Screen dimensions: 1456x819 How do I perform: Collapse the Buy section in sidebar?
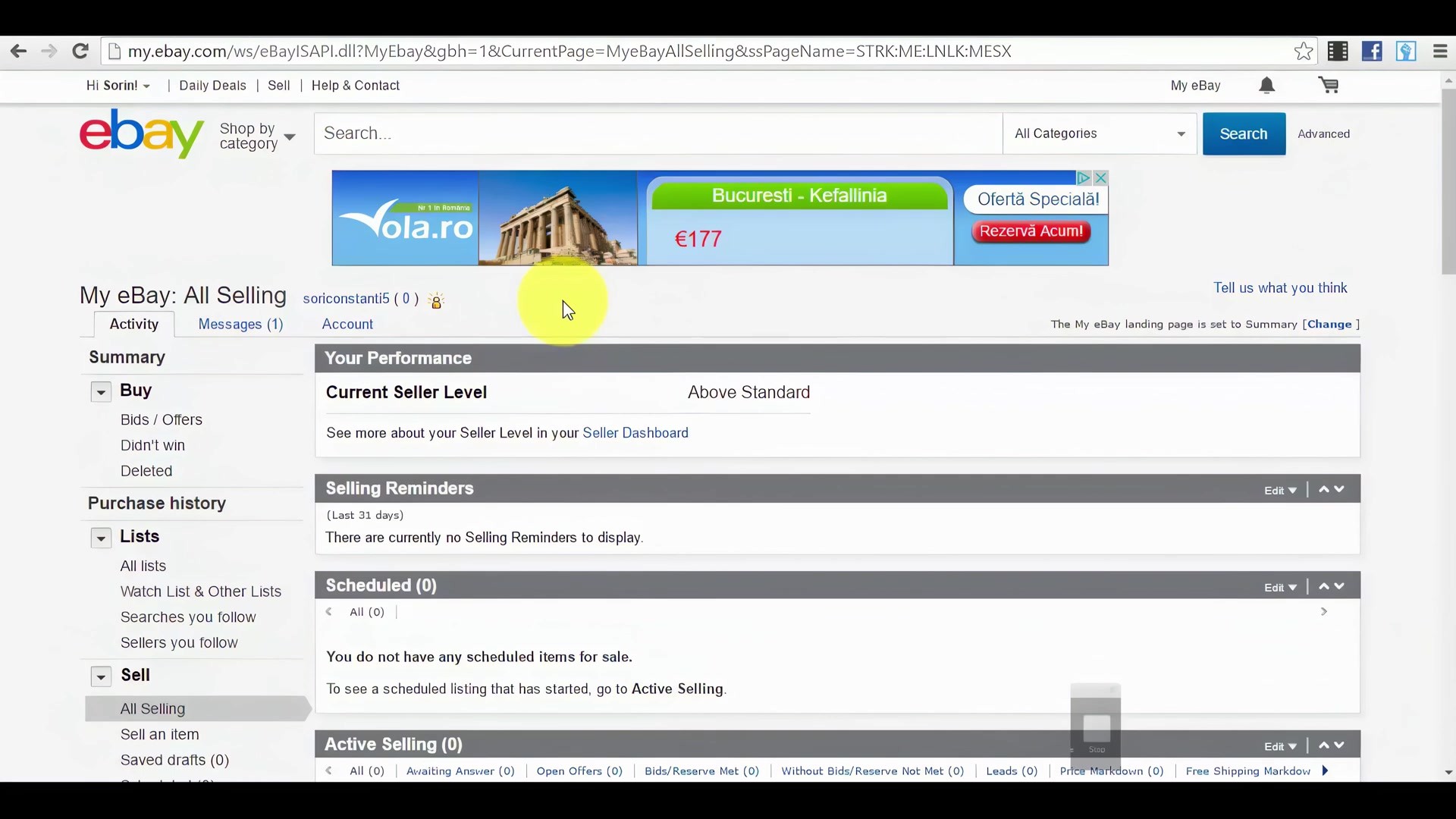point(101,392)
